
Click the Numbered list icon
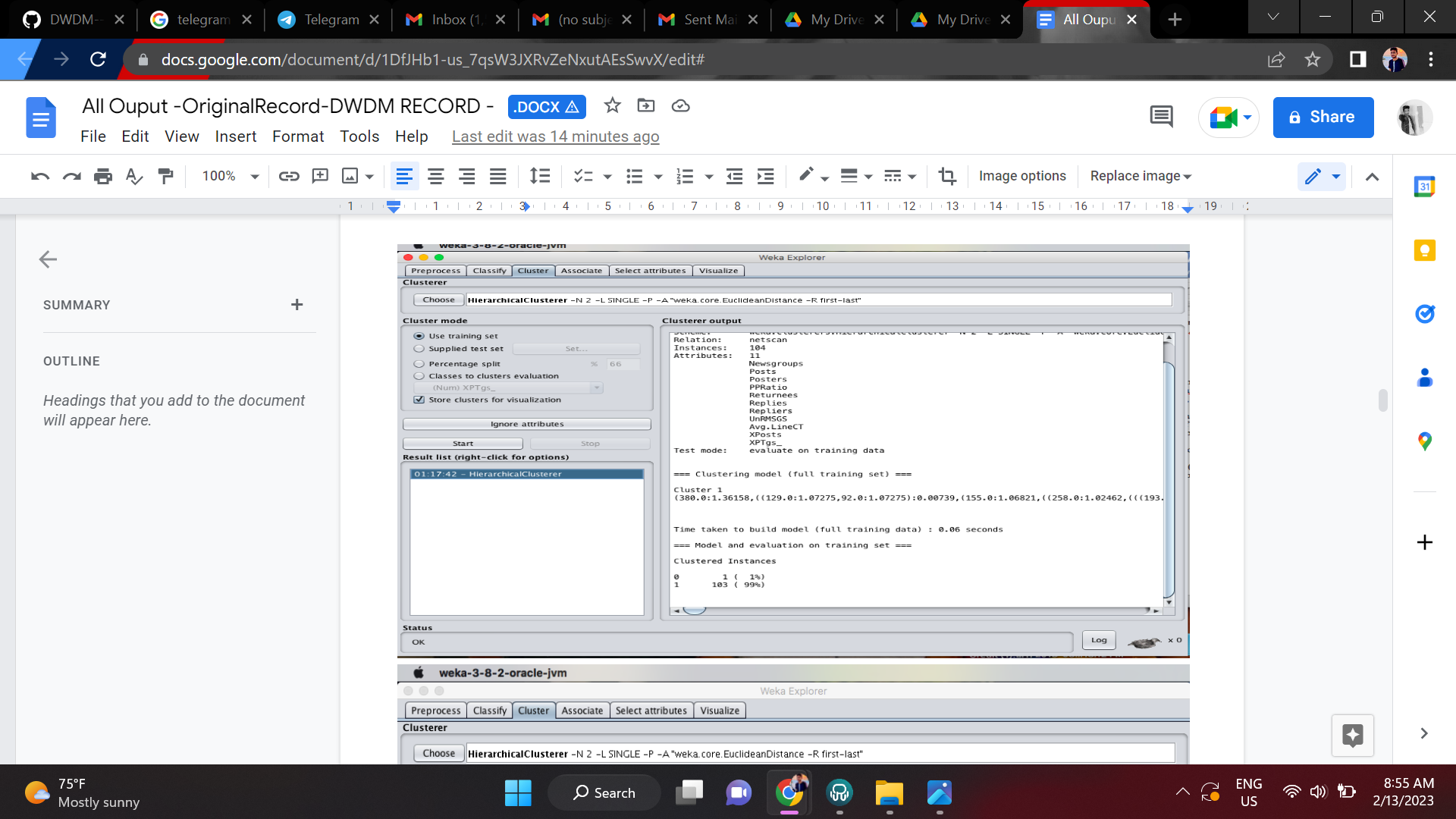coord(685,177)
